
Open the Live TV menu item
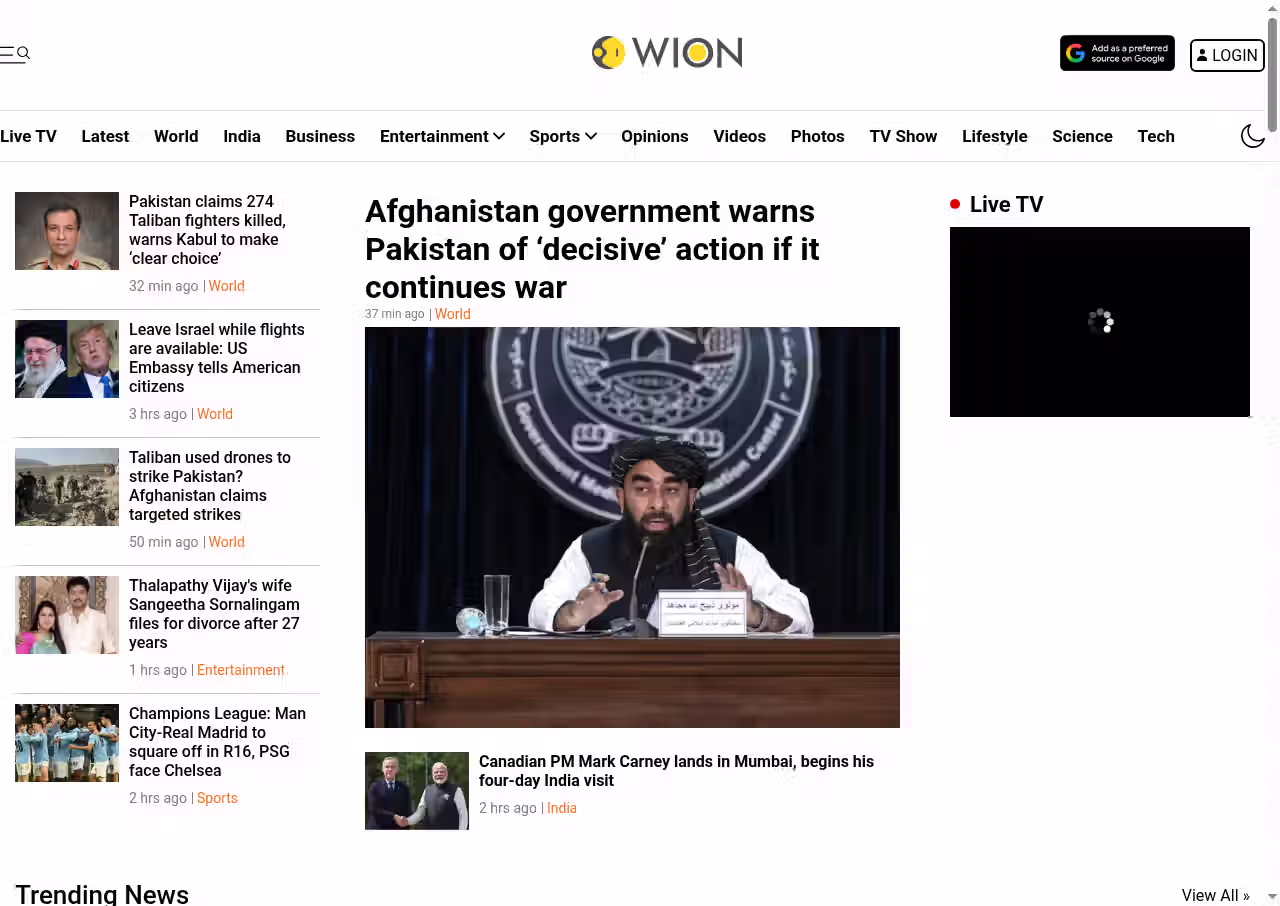tap(28, 136)
